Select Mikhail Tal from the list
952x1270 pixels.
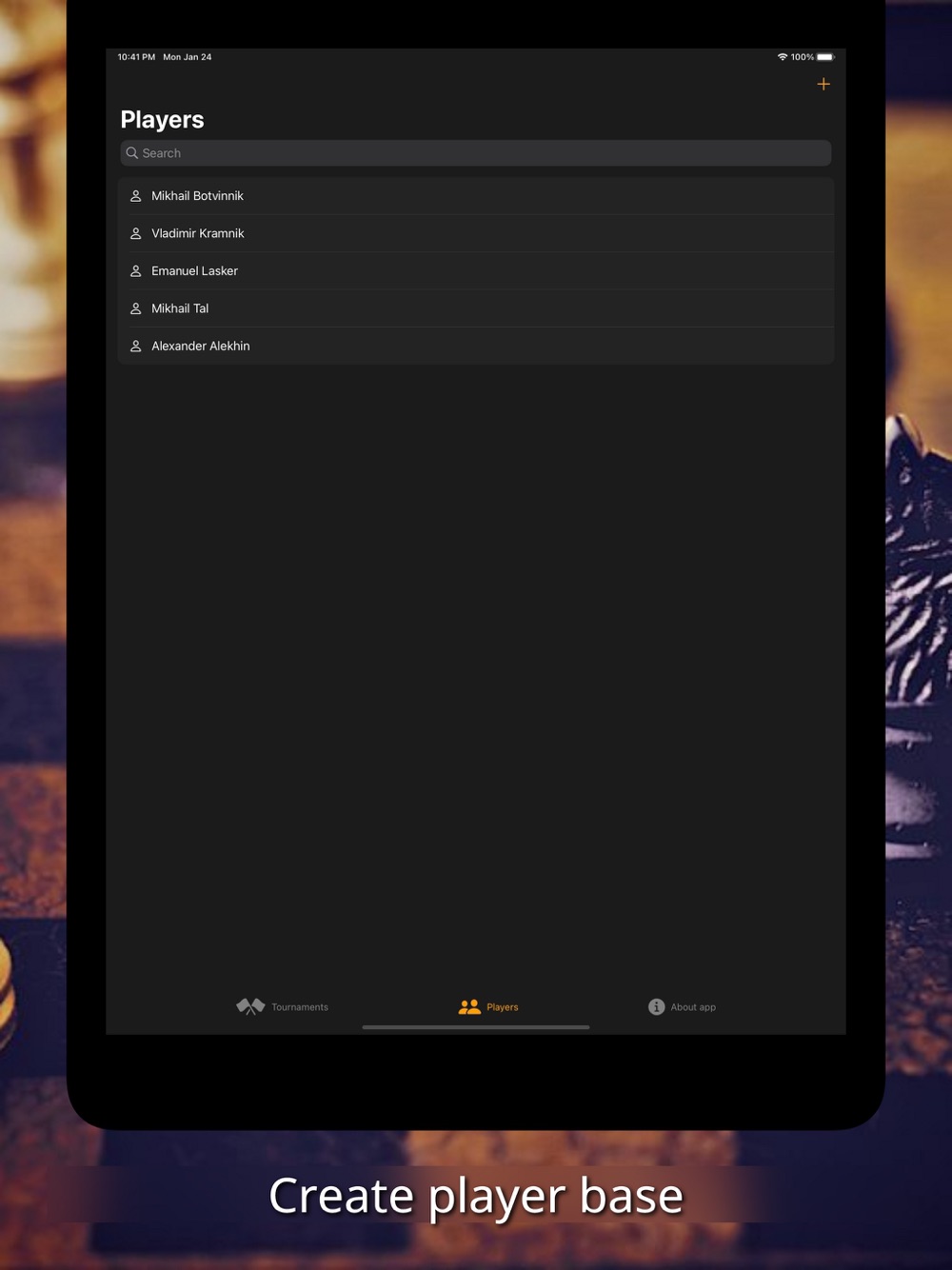[x=476, y=308]
